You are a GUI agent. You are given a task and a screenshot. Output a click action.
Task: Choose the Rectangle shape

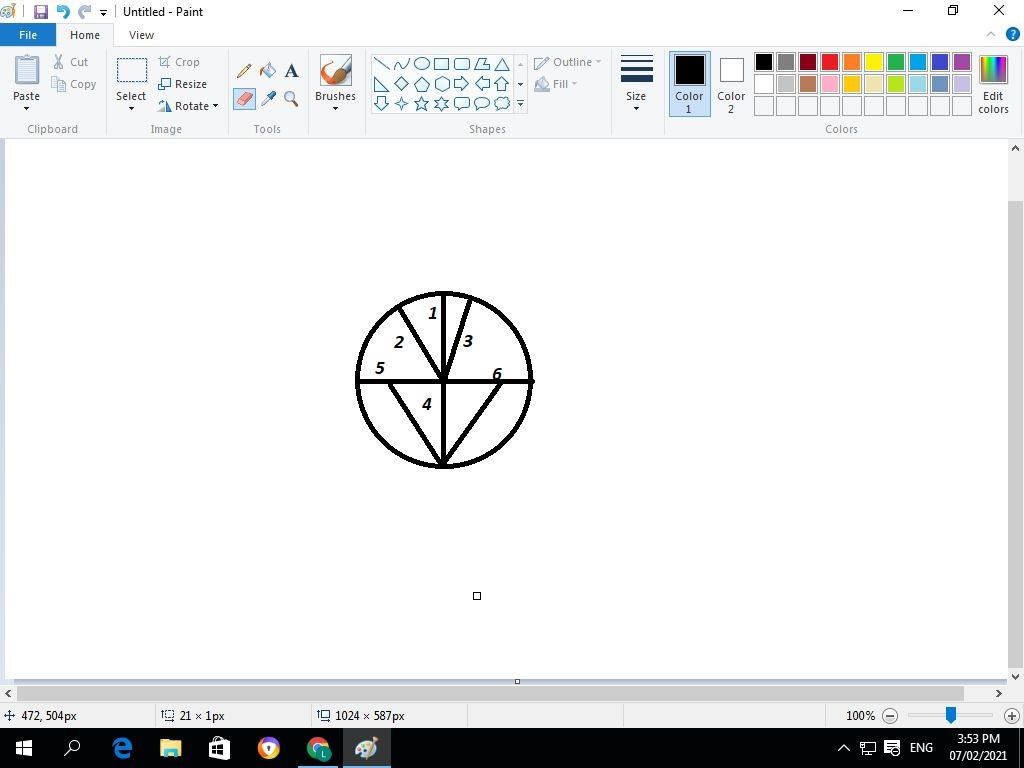[x=441, y=64]
